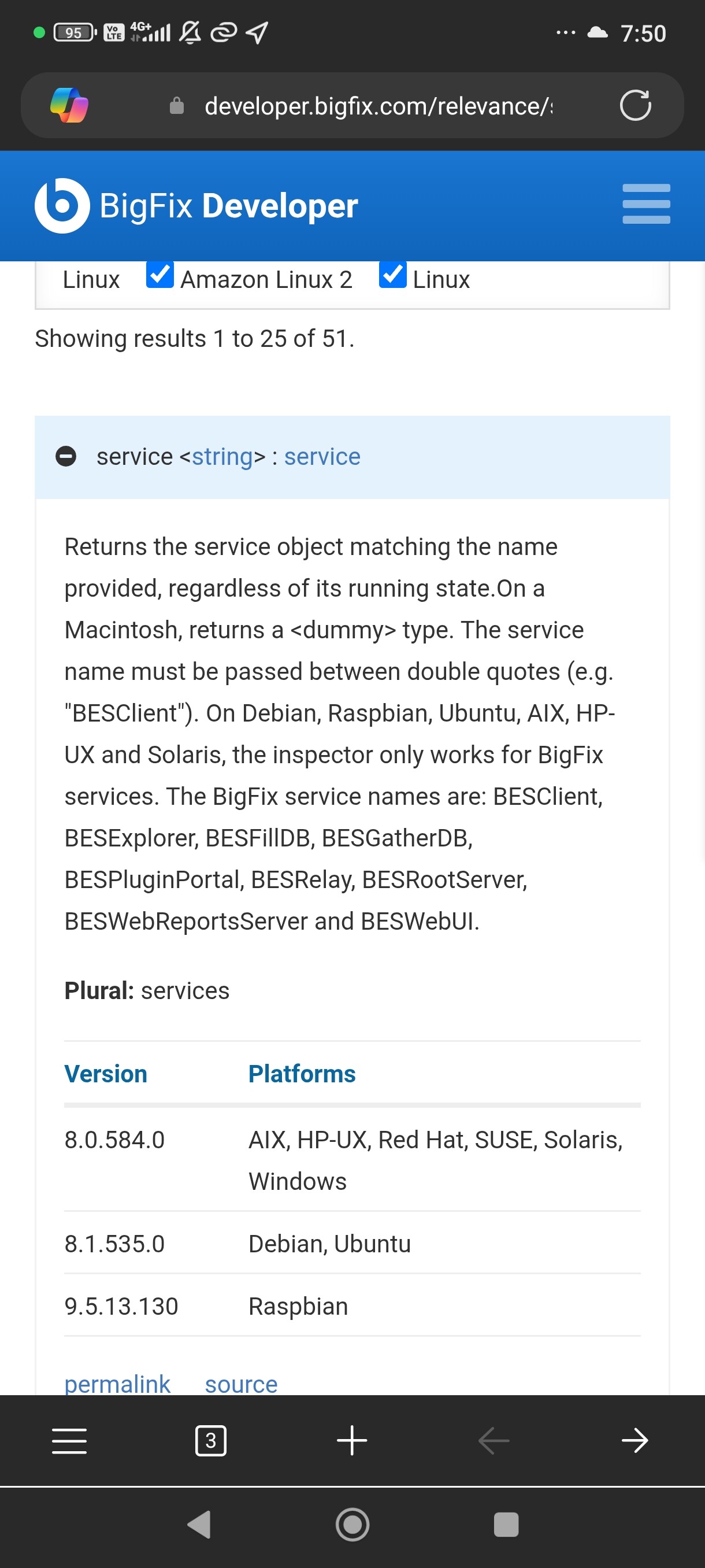
Task: Open the browser bottom menu lines icon
Action: 69,1440
